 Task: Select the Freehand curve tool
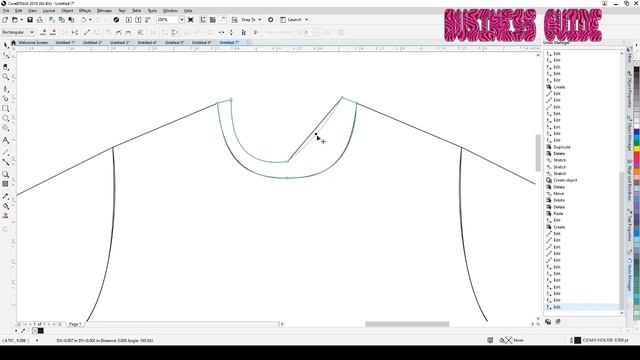click(x=6, y=88)
